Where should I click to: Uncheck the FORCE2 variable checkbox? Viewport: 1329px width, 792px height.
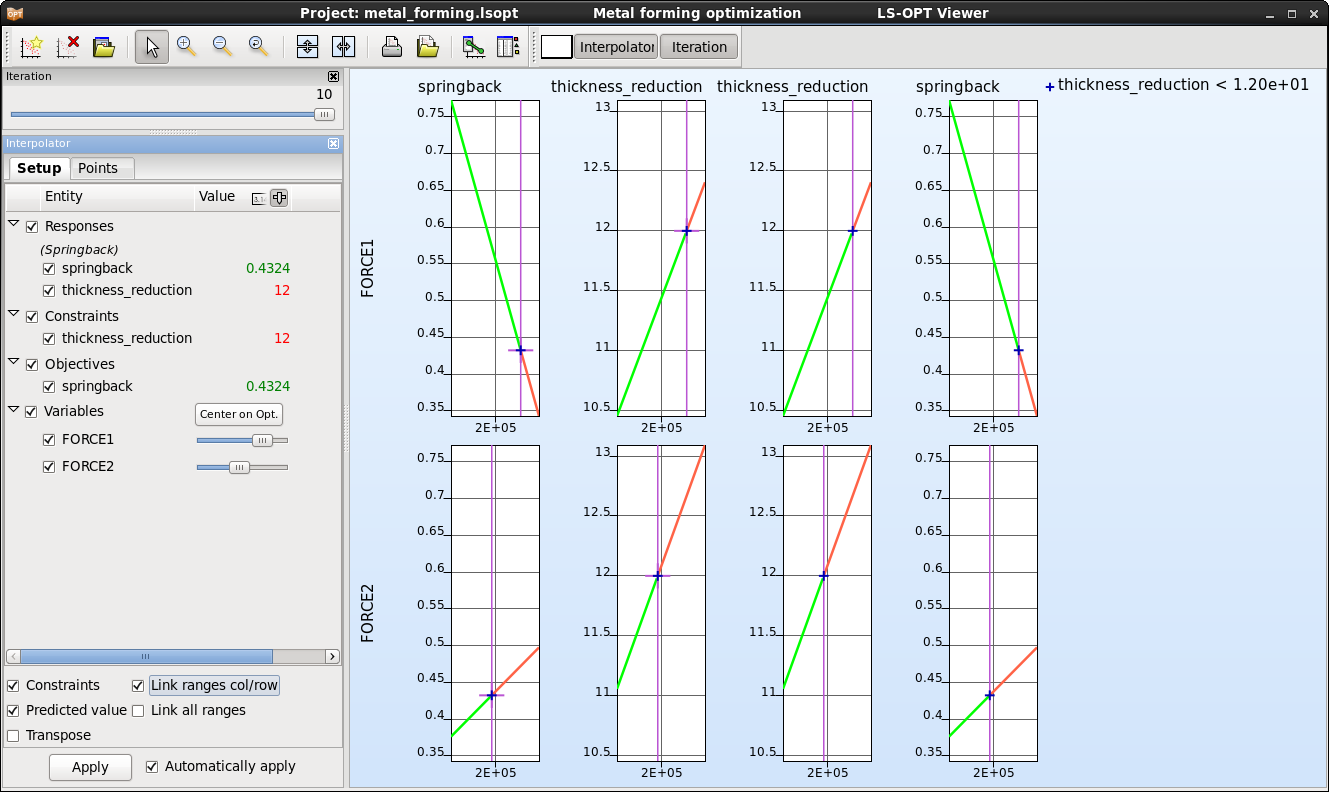click(49, 467)
